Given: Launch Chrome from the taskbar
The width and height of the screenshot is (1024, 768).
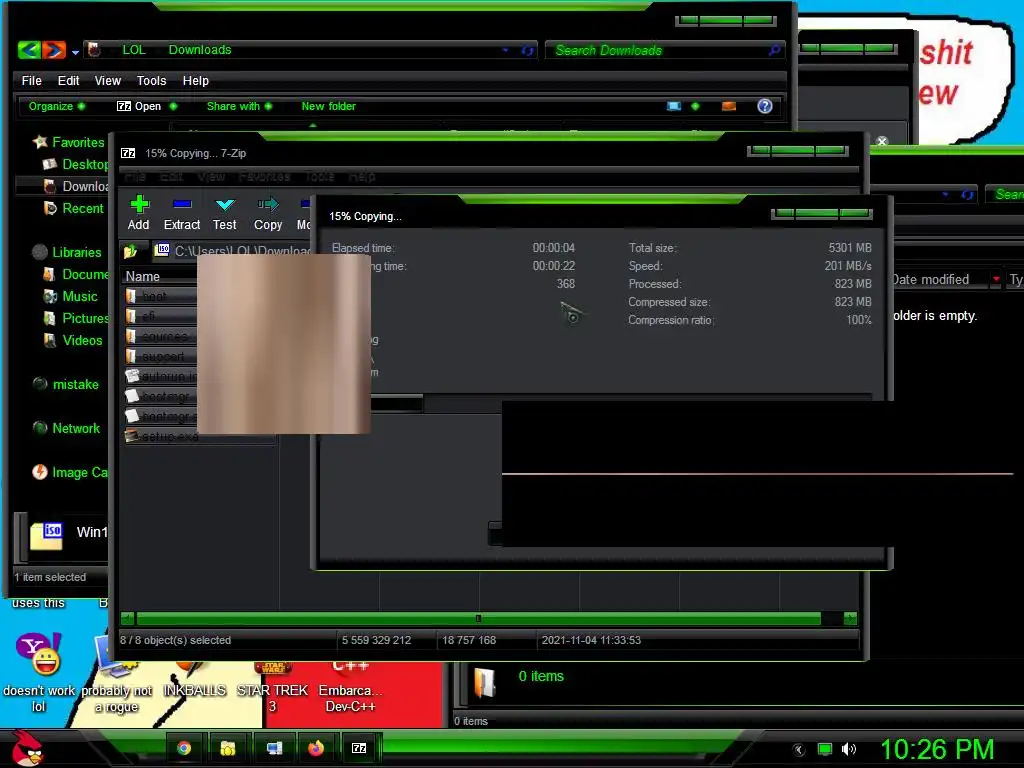Looking at the screenshot, I should [x=184, y=748].
